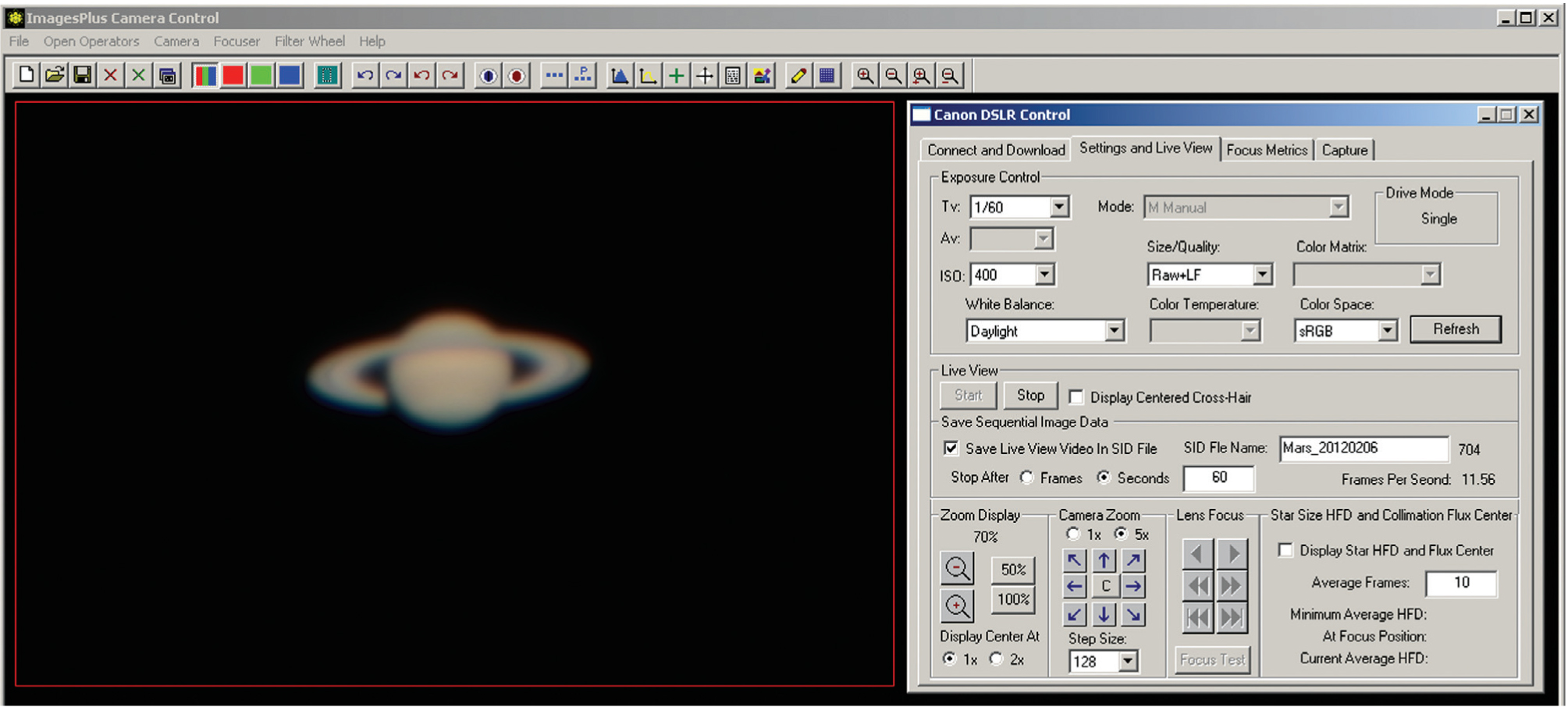Save using the floppy disk icon
The image size is (1568, 707).
click(82, 76)
